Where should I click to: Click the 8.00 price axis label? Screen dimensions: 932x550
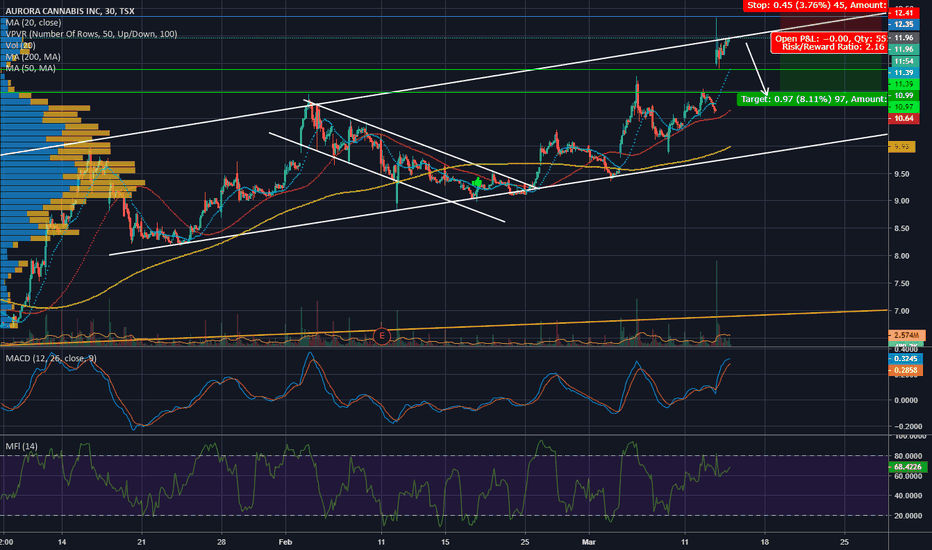tap(901, 256)
